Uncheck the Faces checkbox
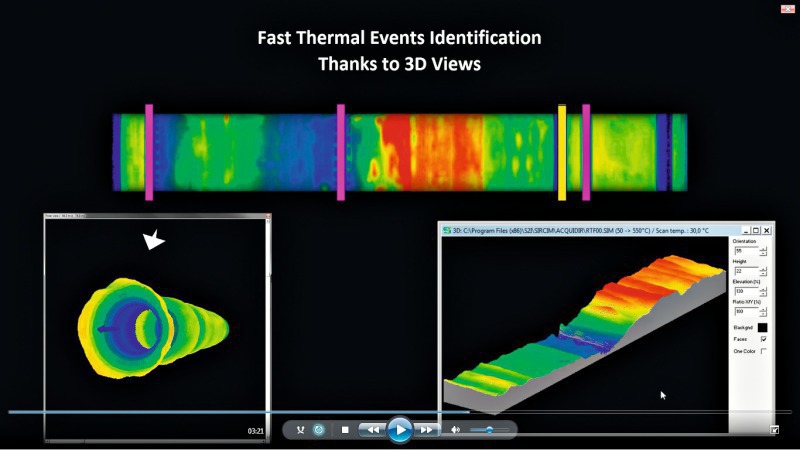 point(764,339)
